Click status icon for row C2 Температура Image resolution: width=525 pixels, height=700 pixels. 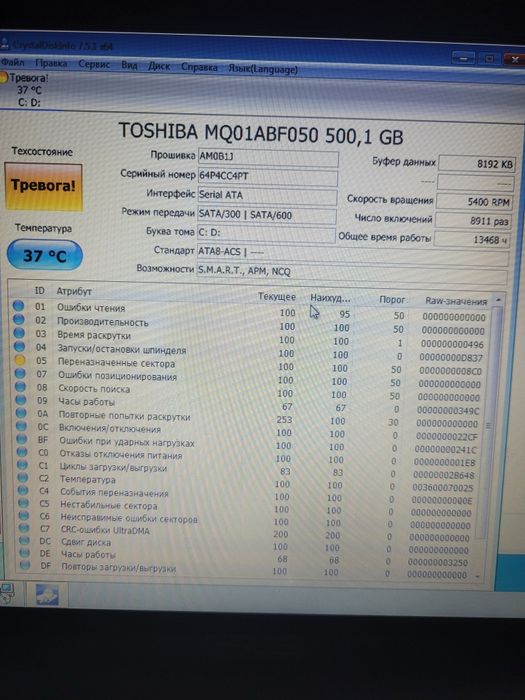tap(23, 477)
